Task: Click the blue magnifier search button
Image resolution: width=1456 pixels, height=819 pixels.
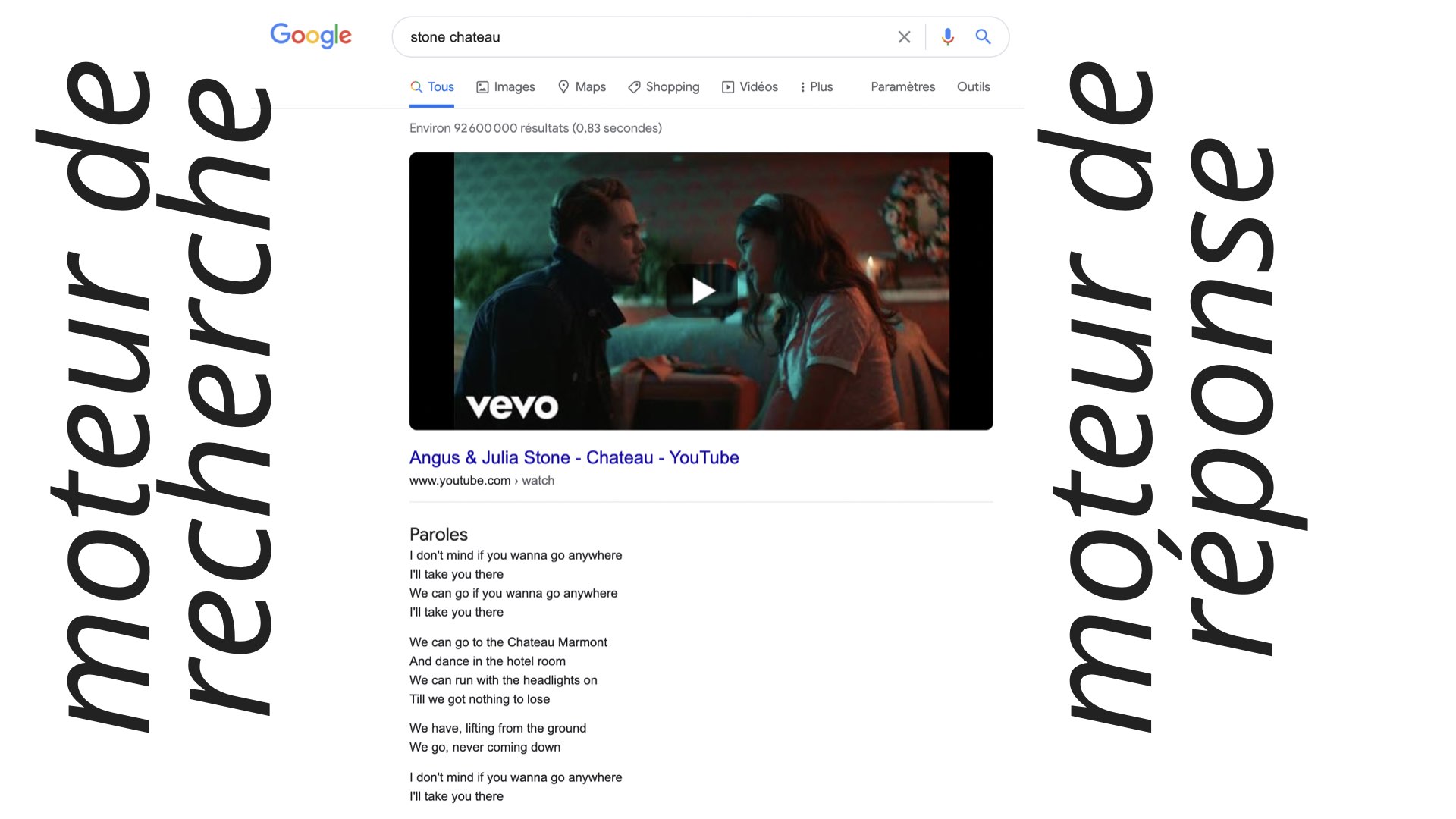Action: click(x=983, y=36)
